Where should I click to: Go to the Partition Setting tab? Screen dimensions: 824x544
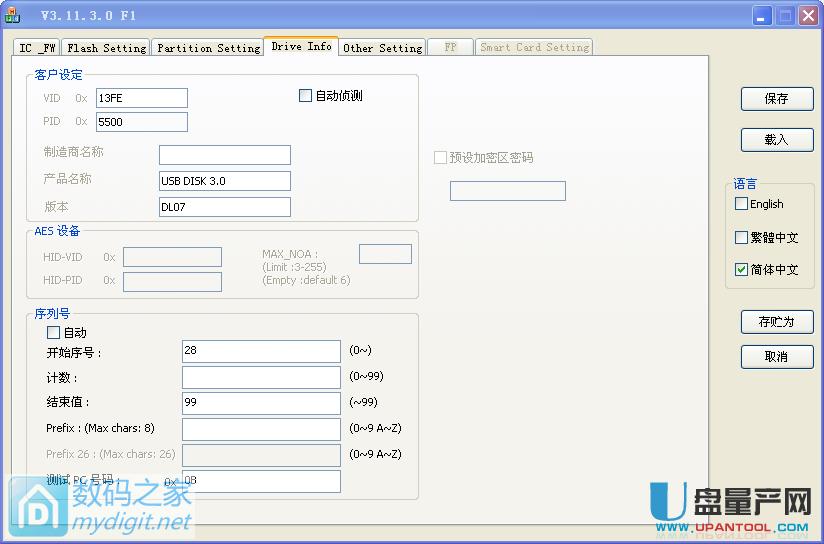pos(208,48)
